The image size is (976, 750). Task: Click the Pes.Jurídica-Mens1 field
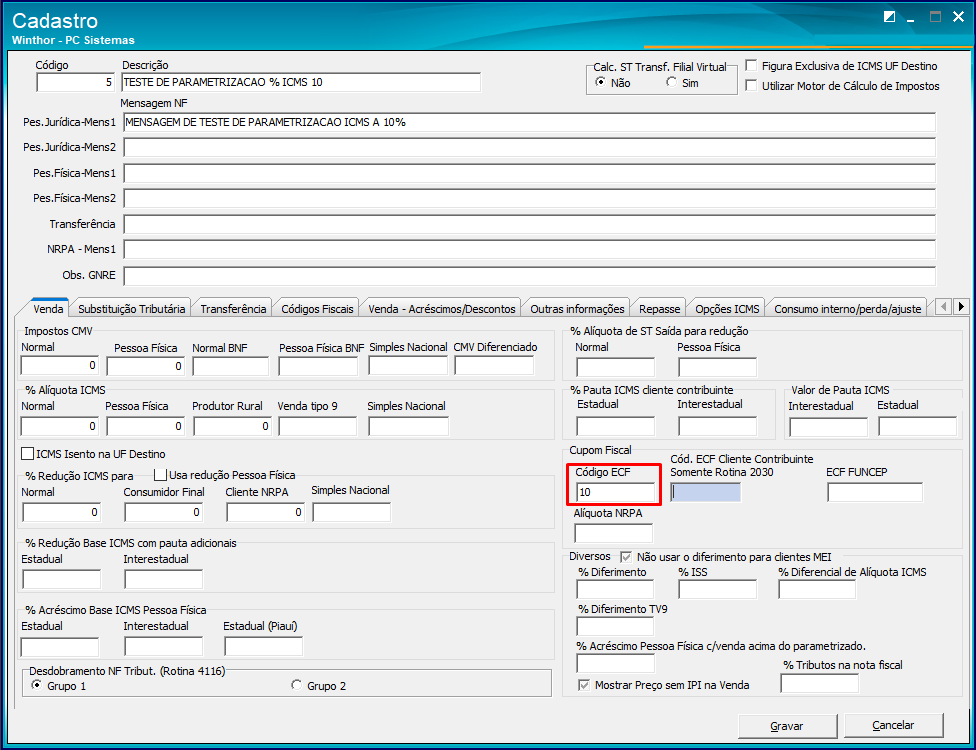click(529, 122)
